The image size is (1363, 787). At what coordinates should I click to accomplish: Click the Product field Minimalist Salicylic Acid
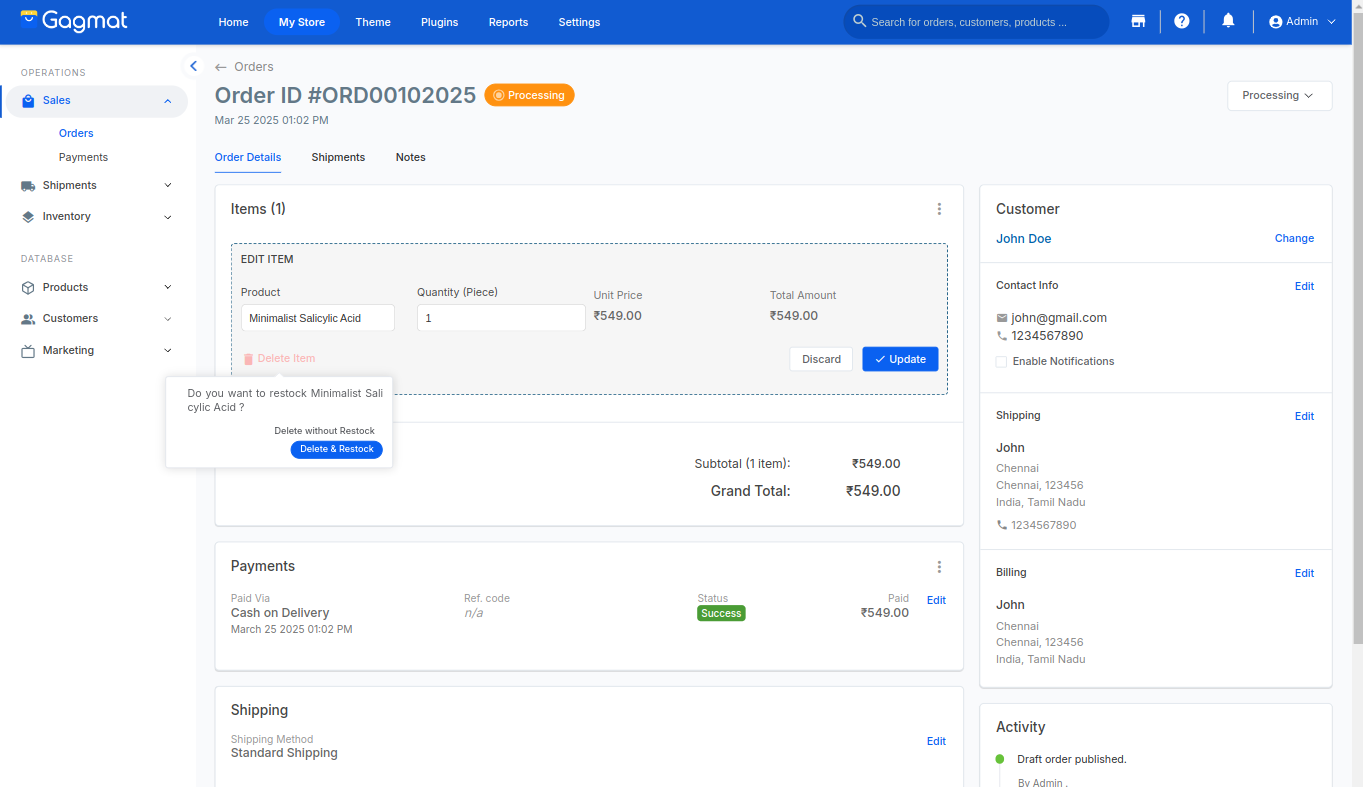point(318,318)
